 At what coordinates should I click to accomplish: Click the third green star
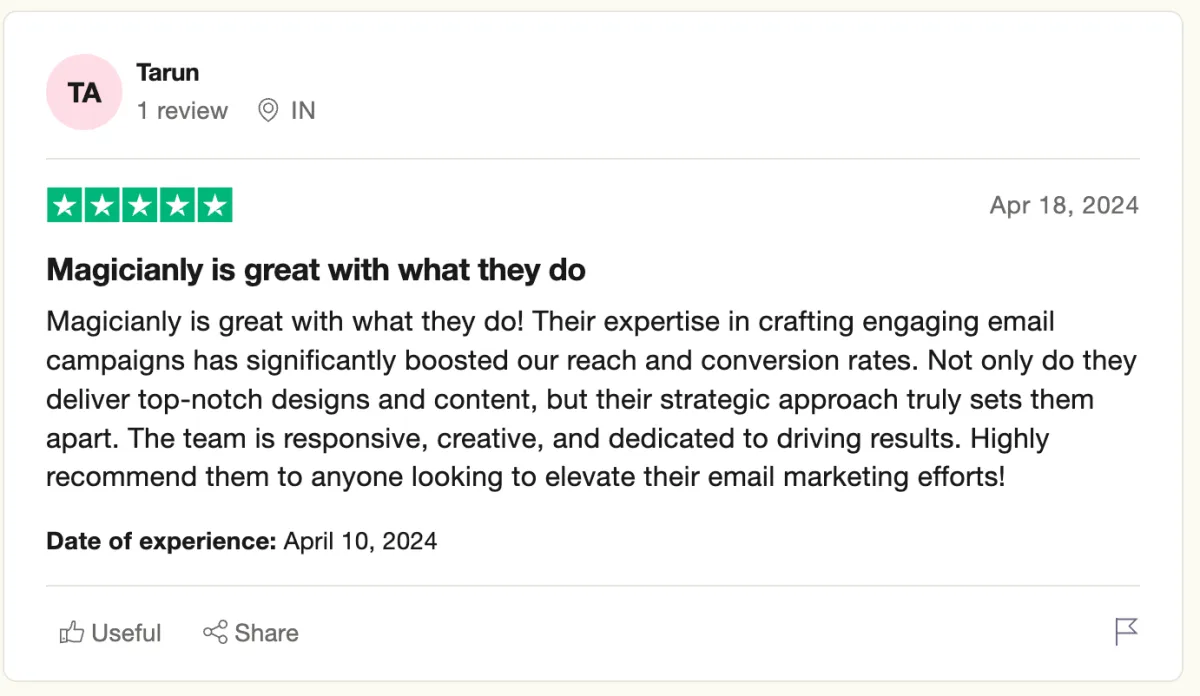139,205
